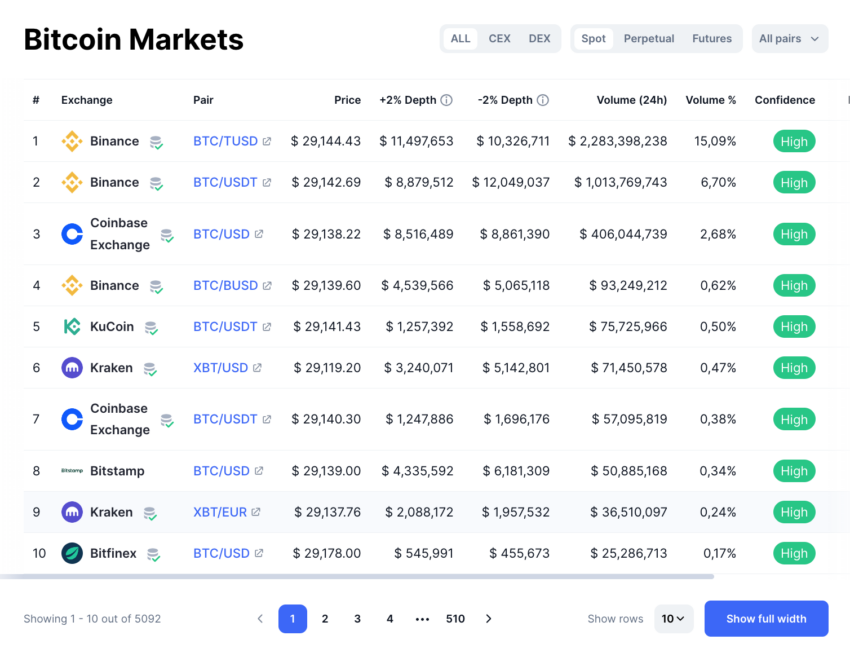Viewport: 850px width, 653px height.
Task: Click the reserves badge icon beside KuCoin
Action: 151,328
